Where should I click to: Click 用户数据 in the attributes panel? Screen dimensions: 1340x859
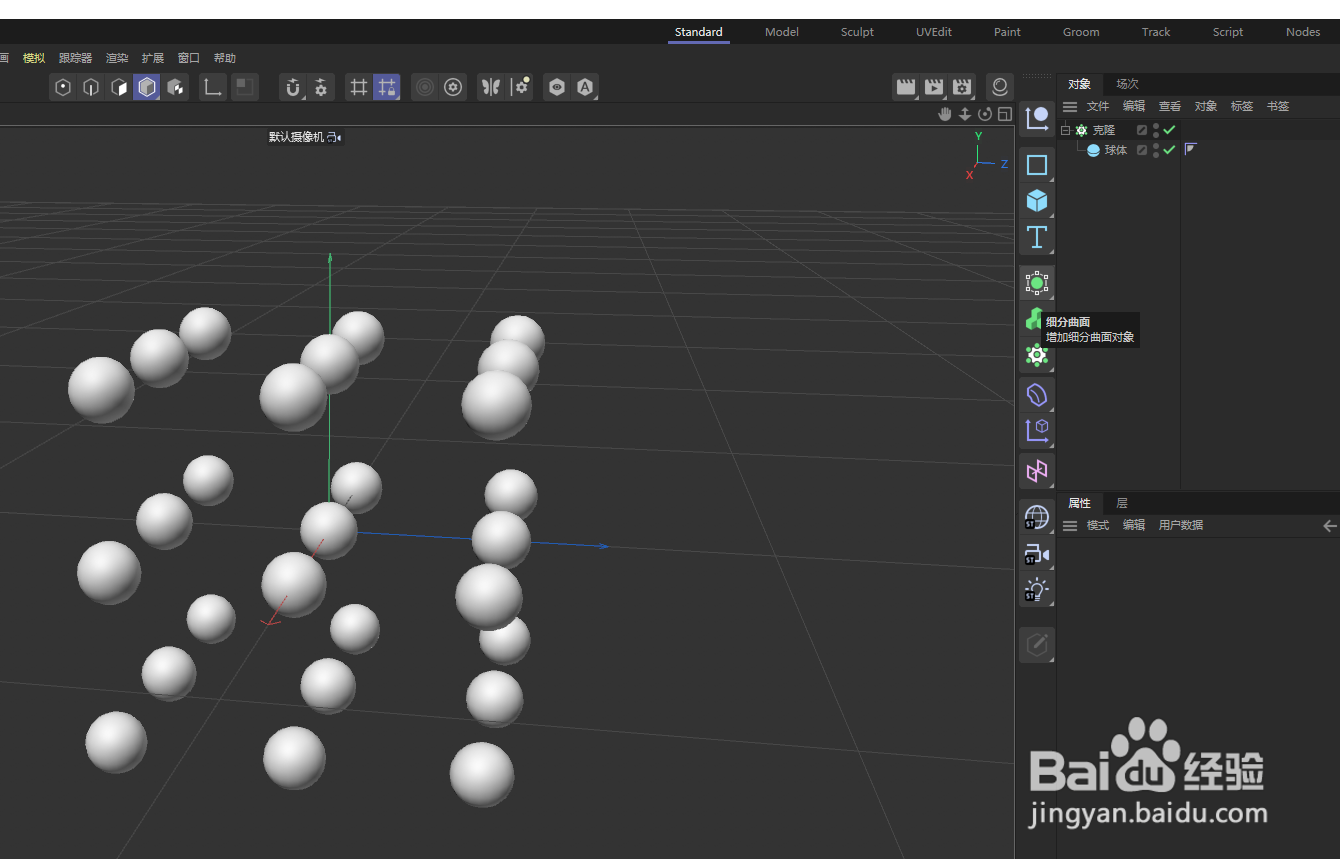point(1181,525)
